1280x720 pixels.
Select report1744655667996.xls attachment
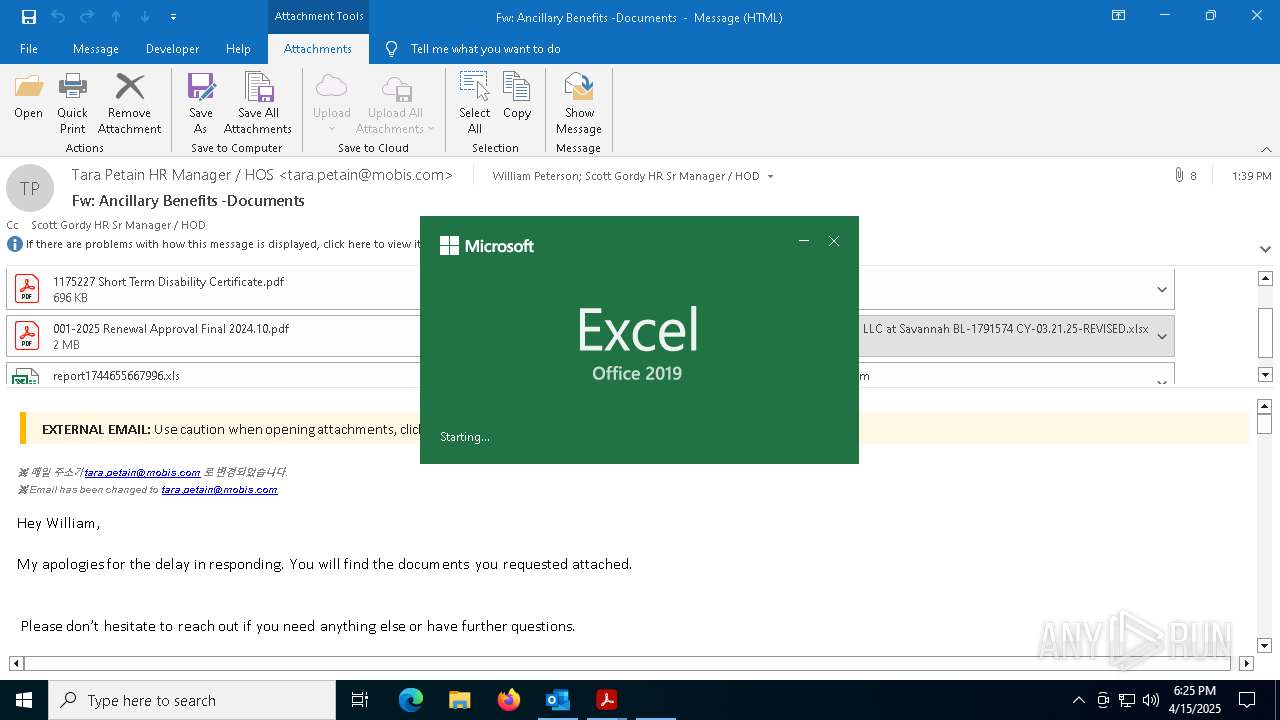[x=214, y=374]
